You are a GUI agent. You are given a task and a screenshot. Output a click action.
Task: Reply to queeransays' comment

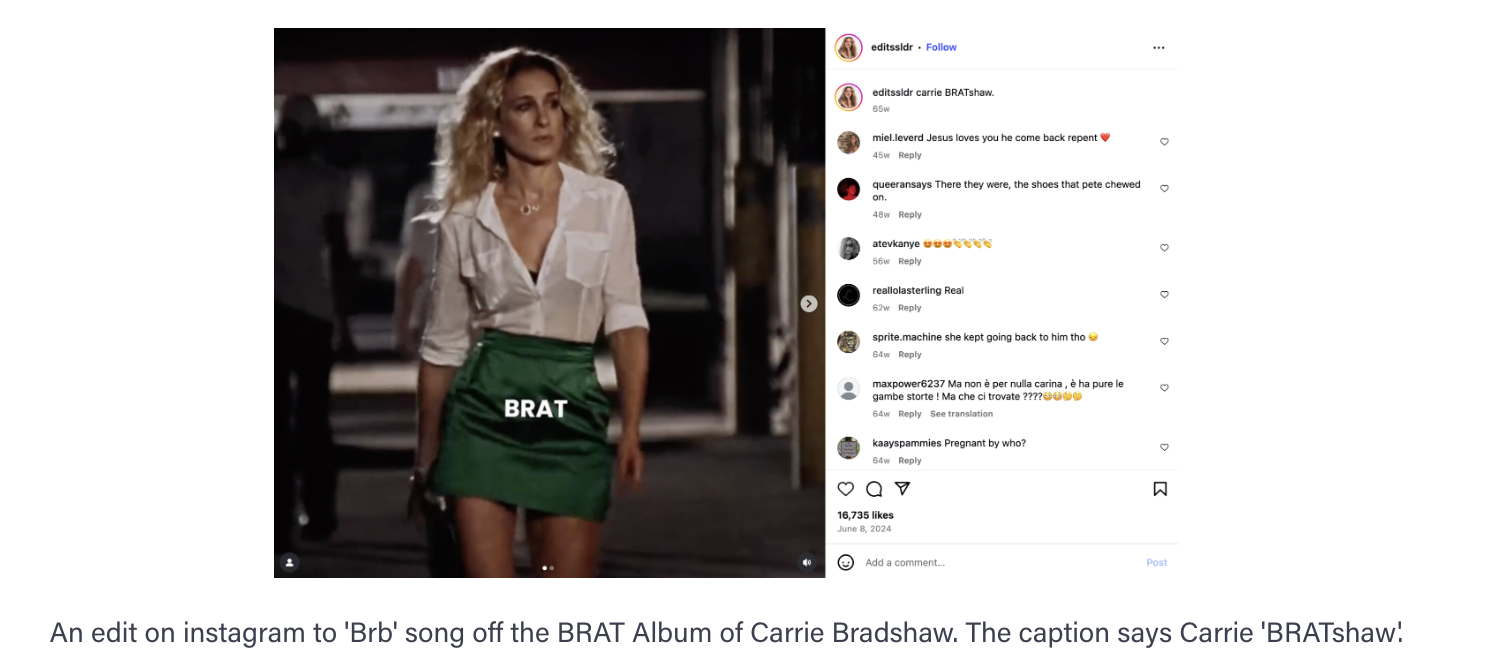pos(910,215)
